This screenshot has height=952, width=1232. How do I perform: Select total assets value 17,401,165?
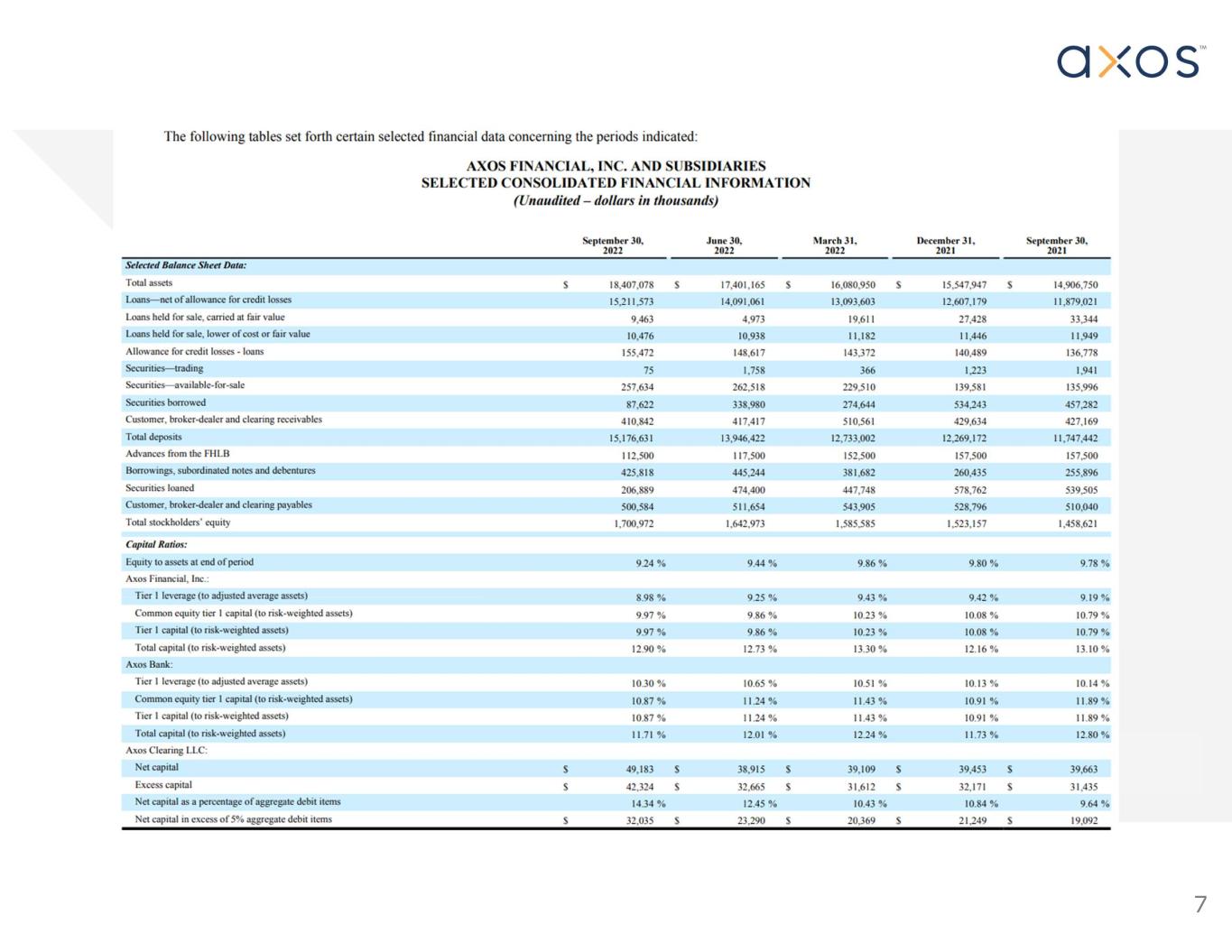click(x=742, y=285)
